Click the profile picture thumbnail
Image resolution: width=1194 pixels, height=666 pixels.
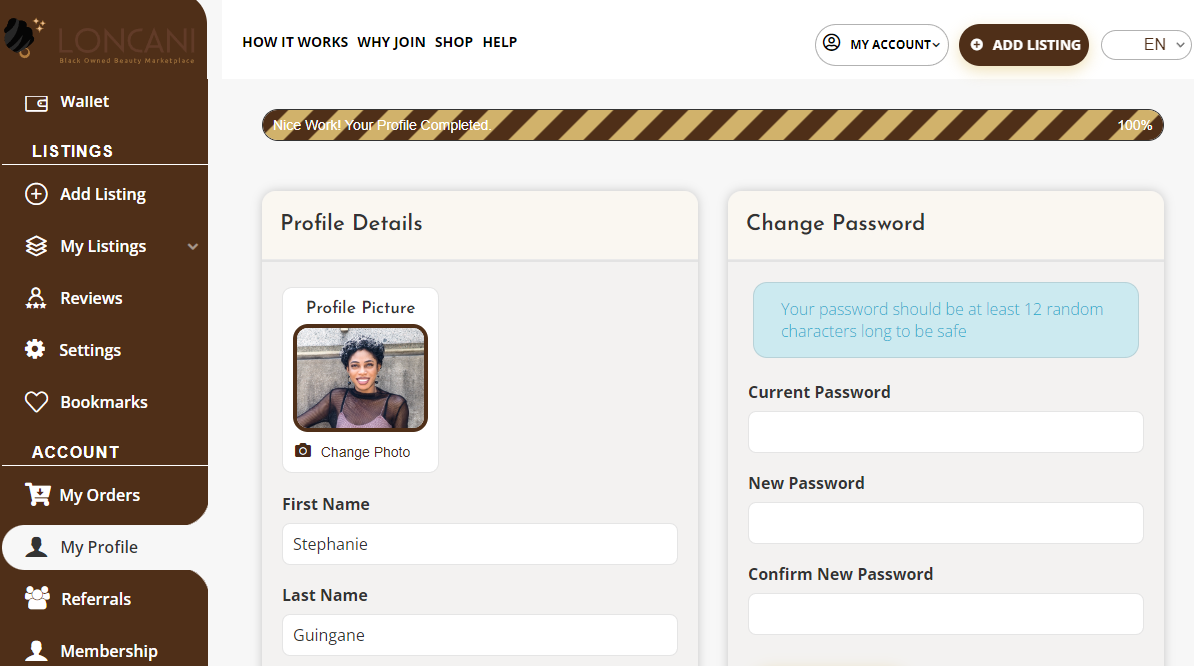coord(360,378)
